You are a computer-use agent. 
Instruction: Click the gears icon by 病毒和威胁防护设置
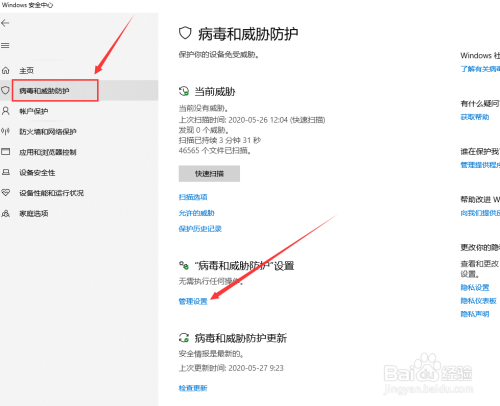point(184,265)
